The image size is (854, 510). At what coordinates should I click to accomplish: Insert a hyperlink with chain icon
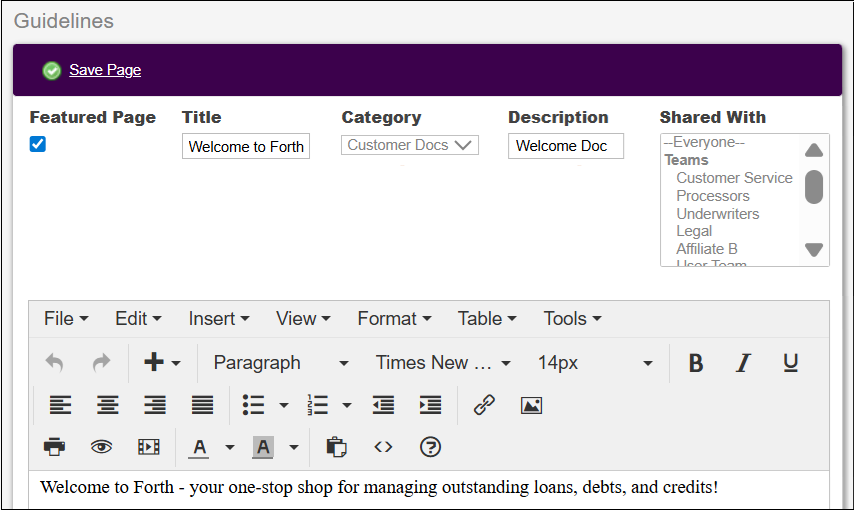point(484,405)
